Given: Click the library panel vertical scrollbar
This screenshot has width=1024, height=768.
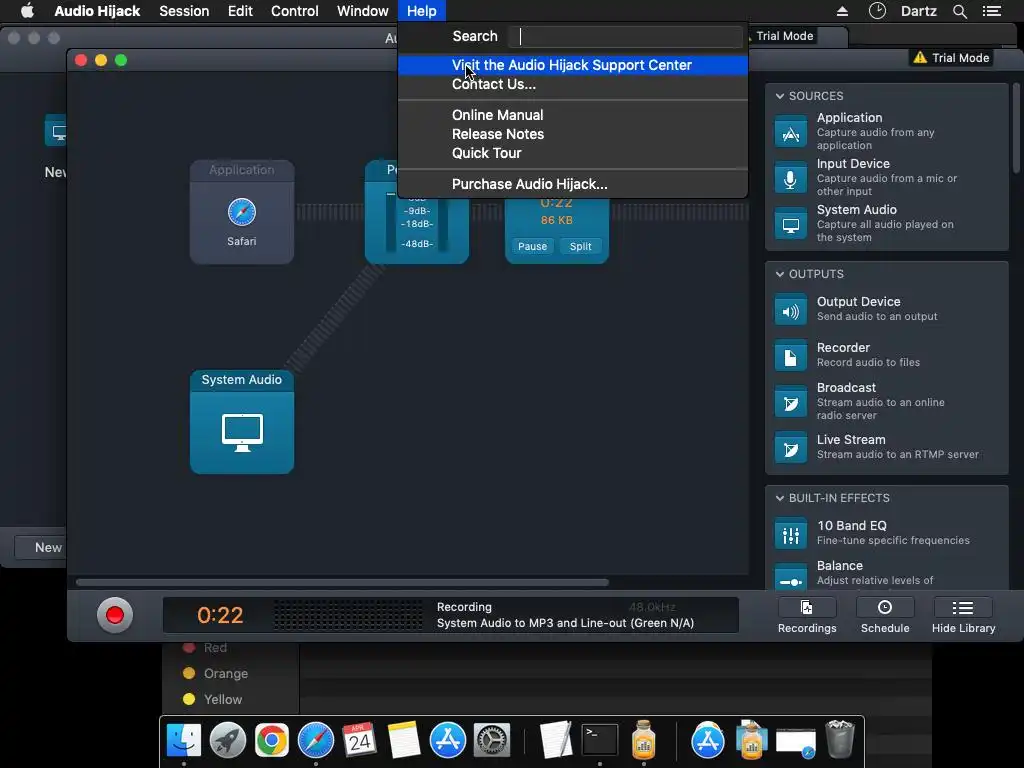Looking at the screenshot, I should (x=1016, y=129).
